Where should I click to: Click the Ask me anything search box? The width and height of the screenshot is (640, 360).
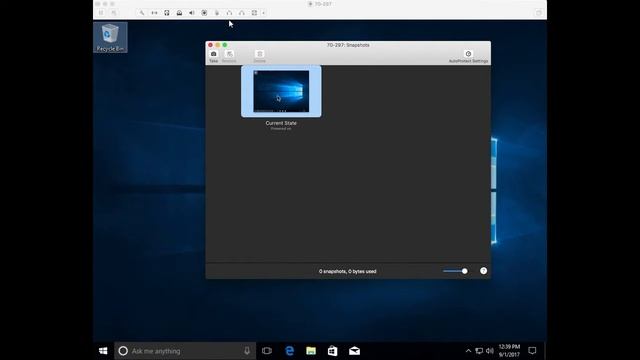(x=185, y=351)
